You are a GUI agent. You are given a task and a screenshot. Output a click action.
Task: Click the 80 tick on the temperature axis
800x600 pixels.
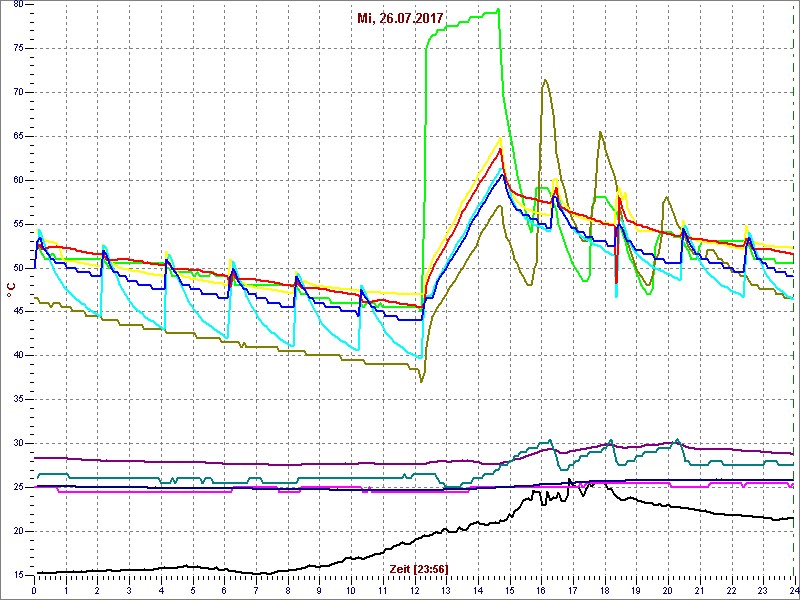[x=17, y=4]
